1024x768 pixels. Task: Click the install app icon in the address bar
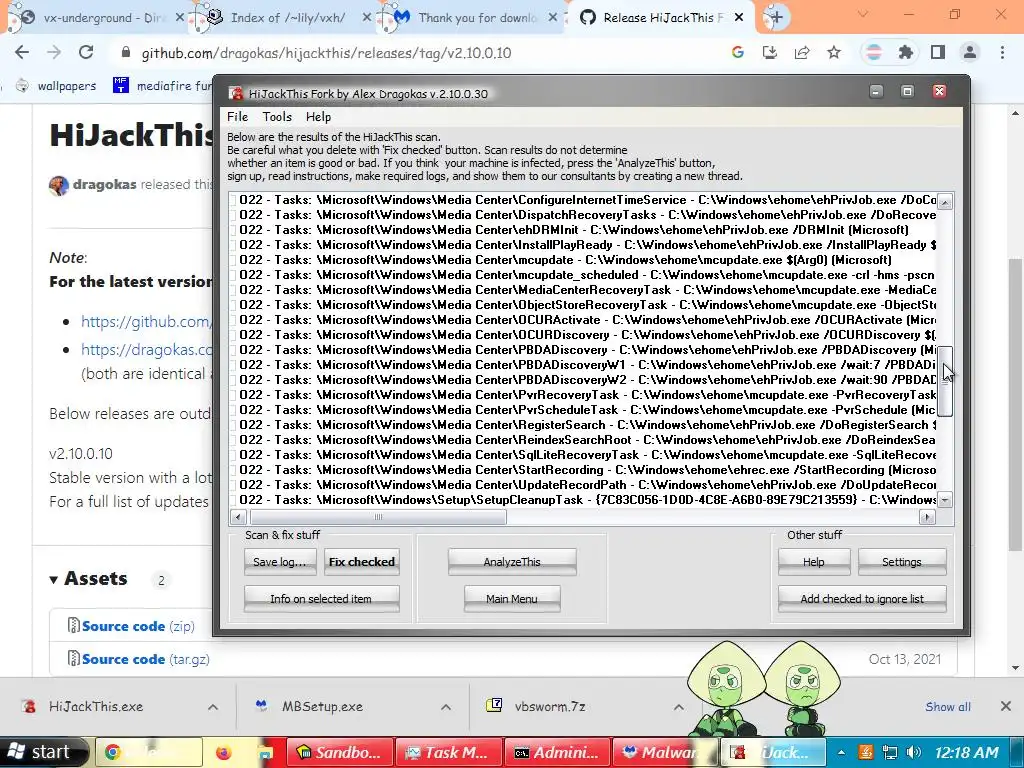(770, 53)
